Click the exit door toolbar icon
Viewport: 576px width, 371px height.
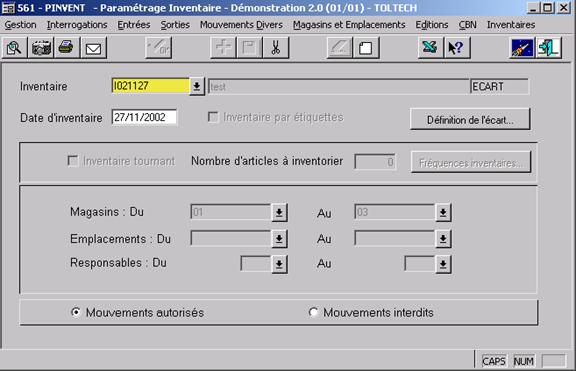(x=549, y=48)
